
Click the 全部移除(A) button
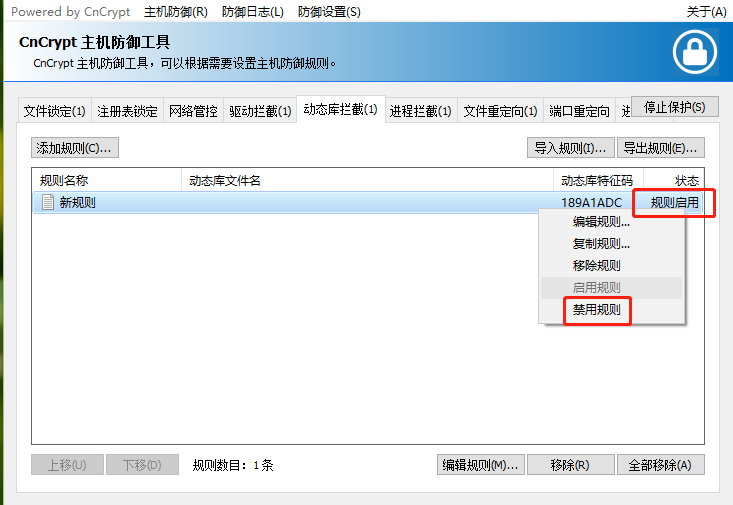(661, 465)
